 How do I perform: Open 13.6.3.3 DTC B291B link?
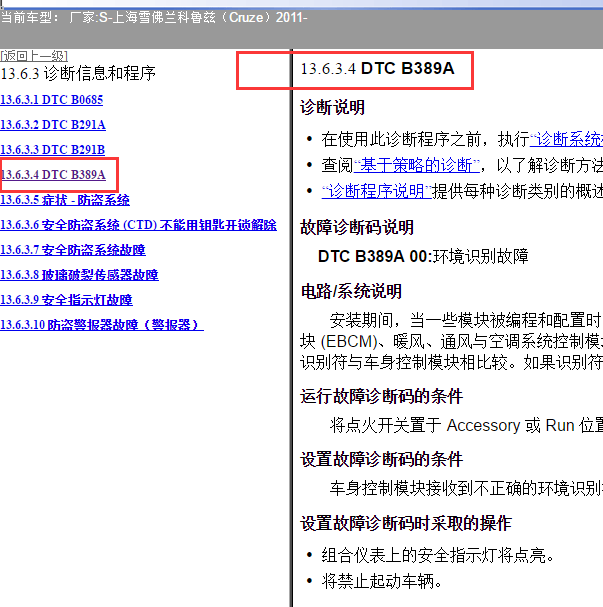coord(52,150)
